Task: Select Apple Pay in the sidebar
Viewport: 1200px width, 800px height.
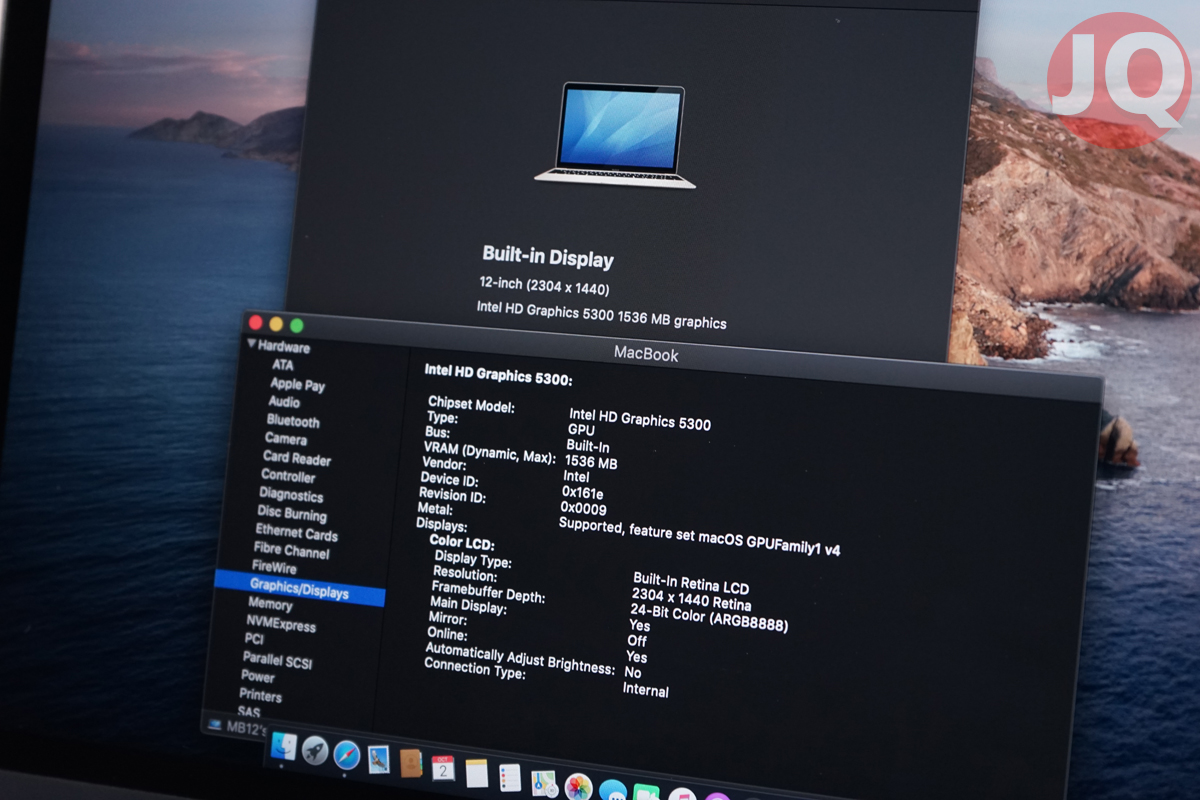Action: (x=297, y=384)
